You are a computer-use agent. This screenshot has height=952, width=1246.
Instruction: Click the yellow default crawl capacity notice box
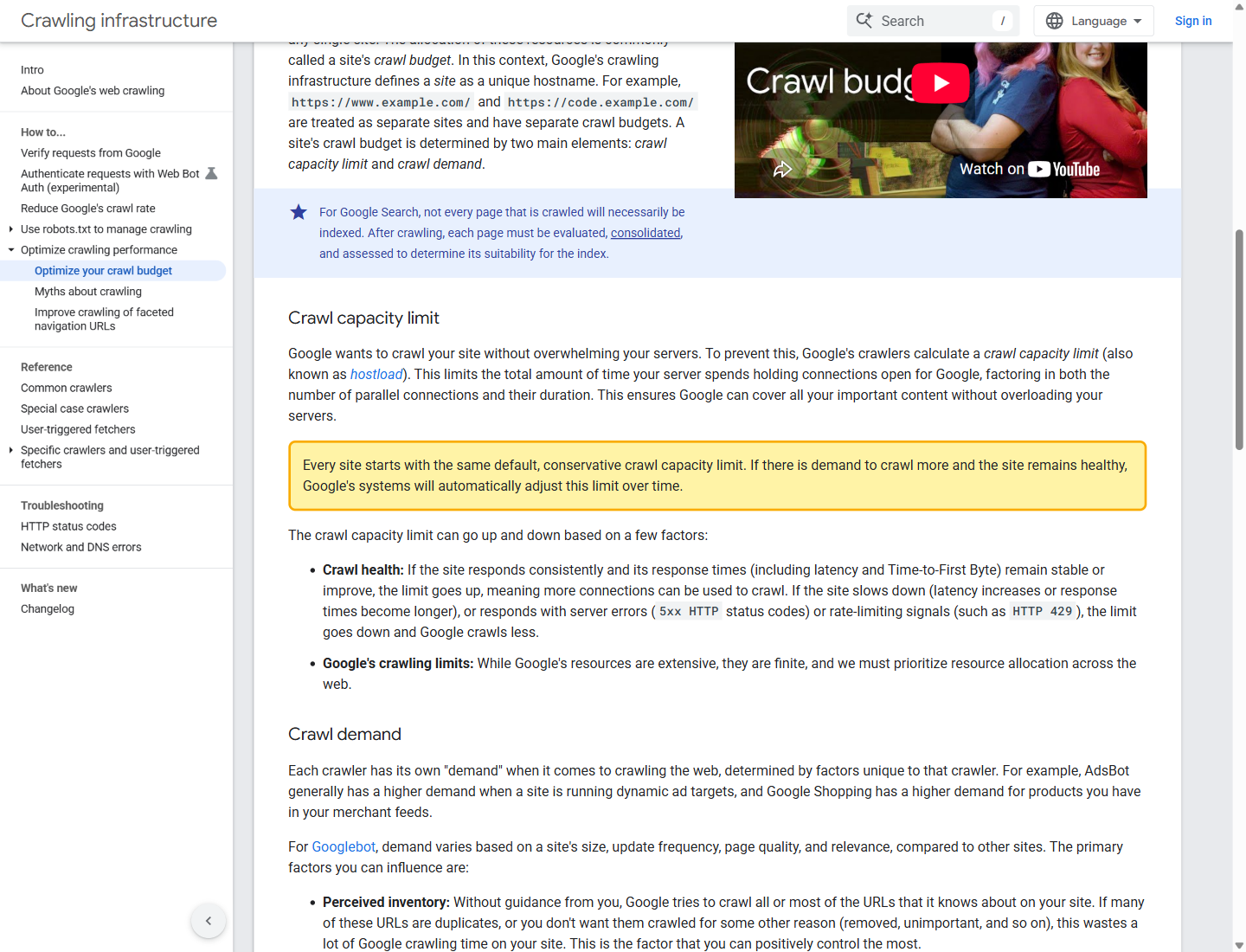pyautogui.click(x=717, y=476)
